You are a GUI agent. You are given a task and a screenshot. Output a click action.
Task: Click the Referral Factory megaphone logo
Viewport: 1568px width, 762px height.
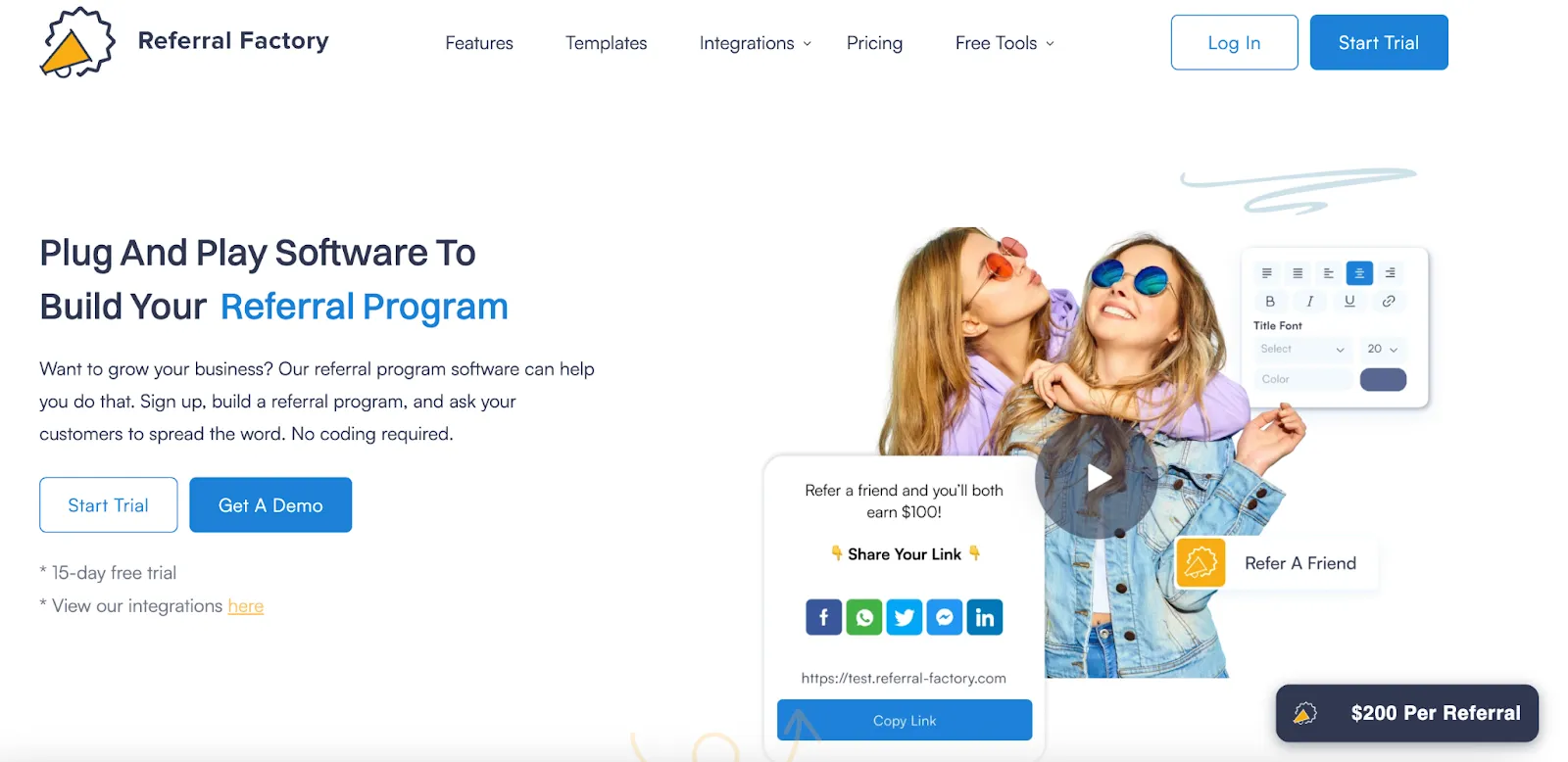coord(77,42)
